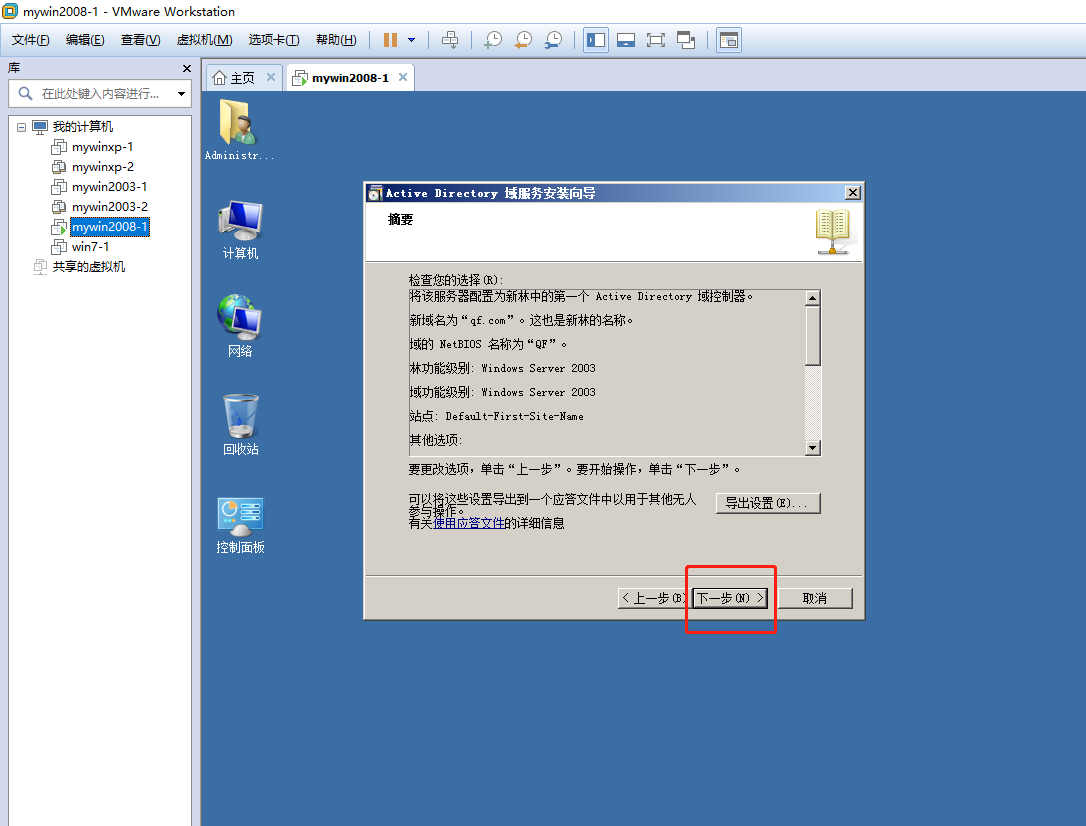Click the line mentioning qf.com domain name
The image size is (1086, 826).
521,320
